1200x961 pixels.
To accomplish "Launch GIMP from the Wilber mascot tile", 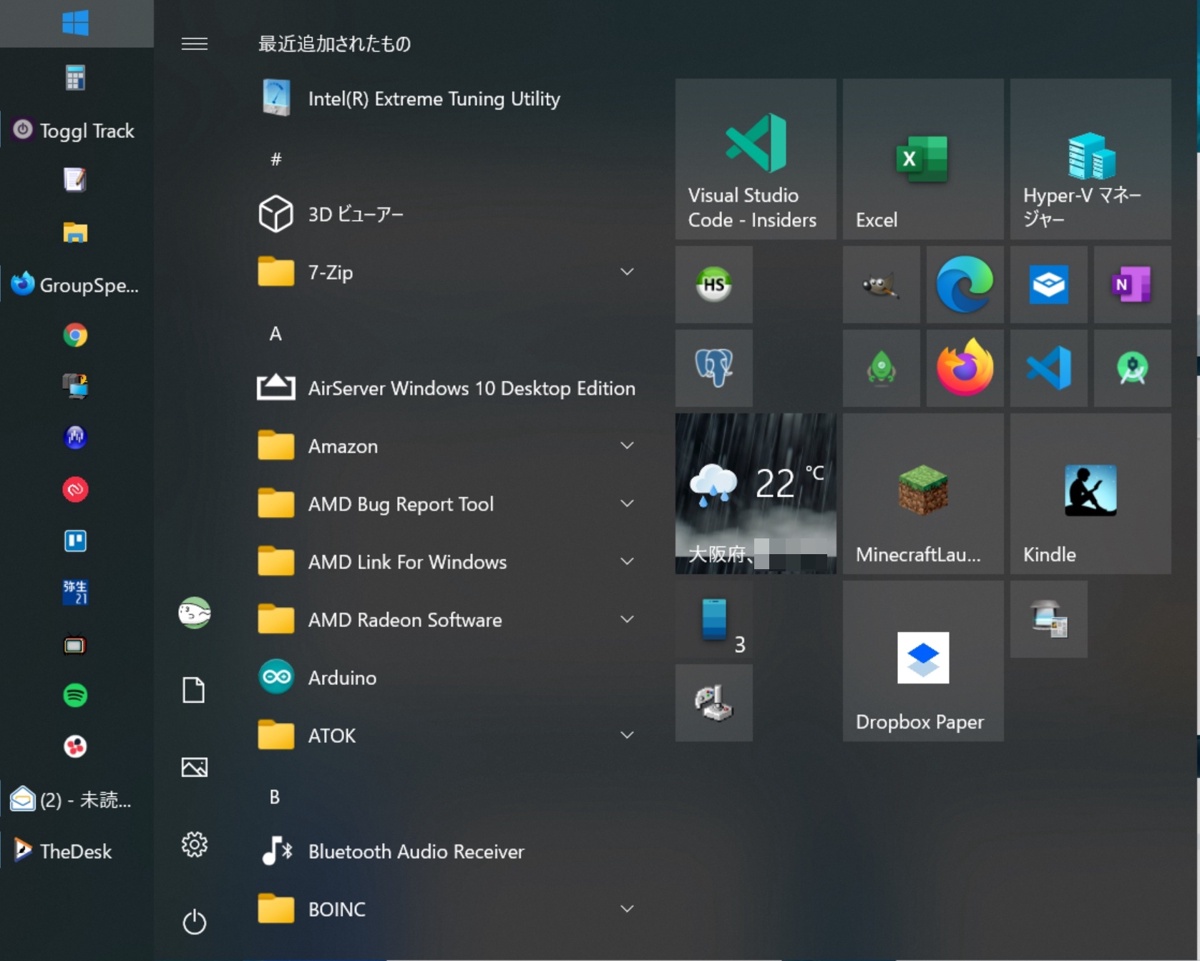I will pyautogui.click(x=881, y=285).
